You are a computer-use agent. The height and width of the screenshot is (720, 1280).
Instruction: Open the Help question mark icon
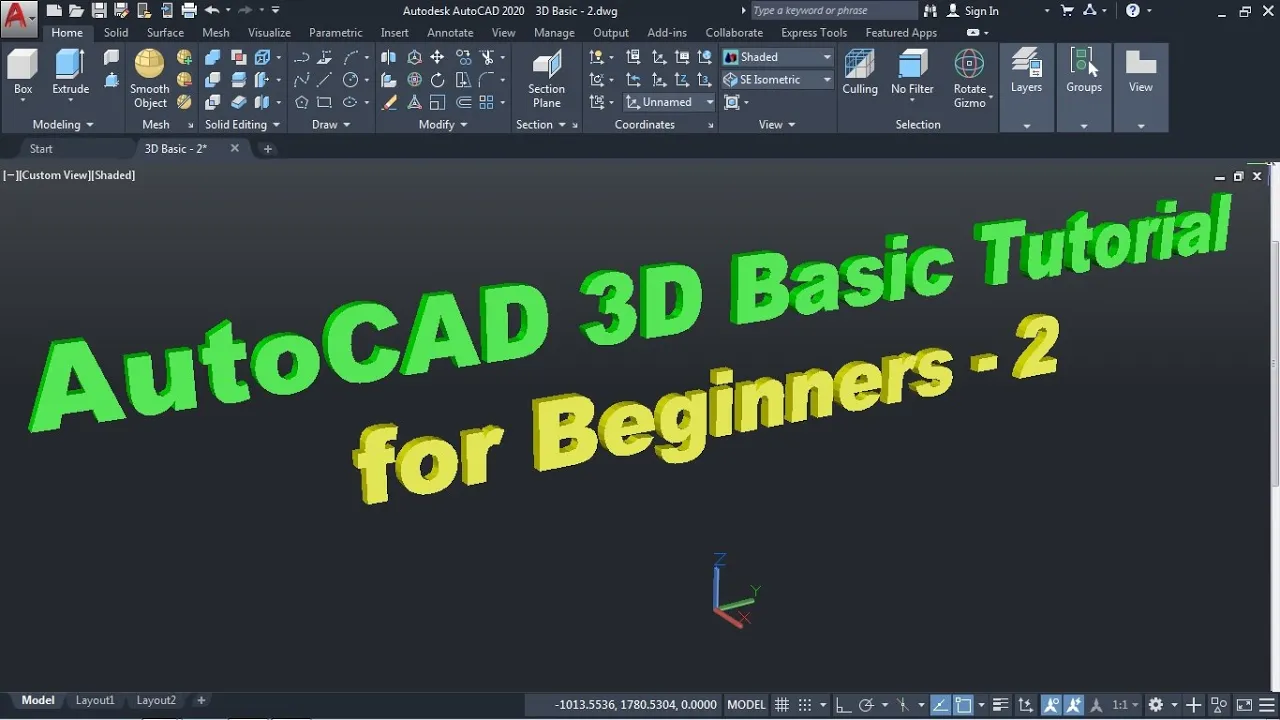(1132, 10)
